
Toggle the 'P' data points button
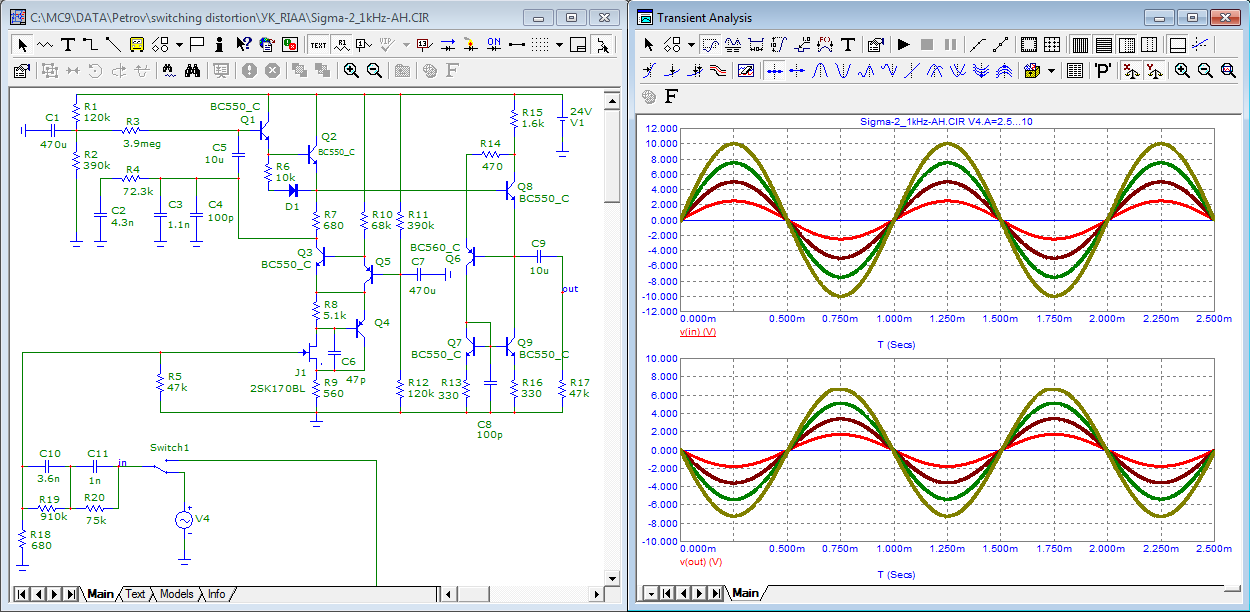pyautogui.click(x=1103, y=70)
